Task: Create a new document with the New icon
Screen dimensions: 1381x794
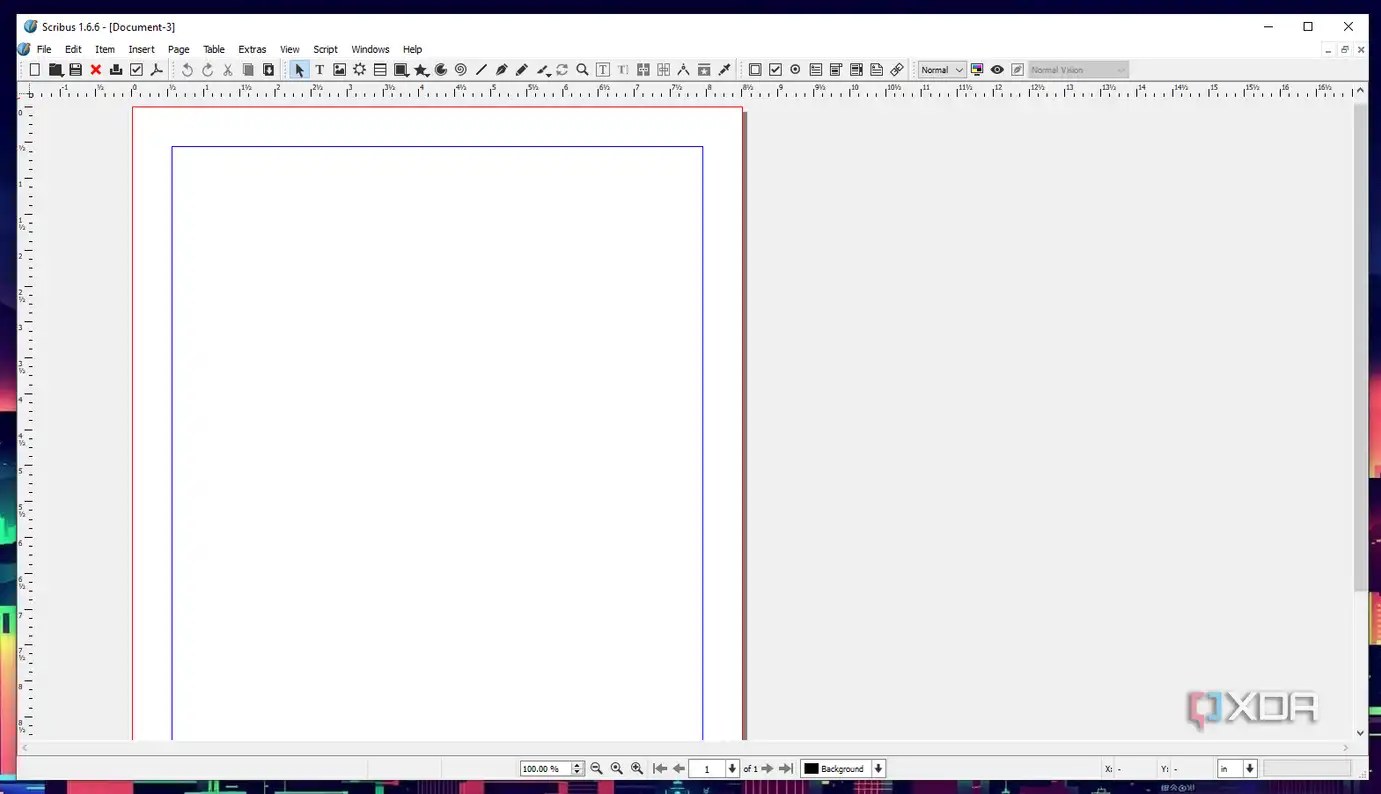Action: [x=35, y=70]
